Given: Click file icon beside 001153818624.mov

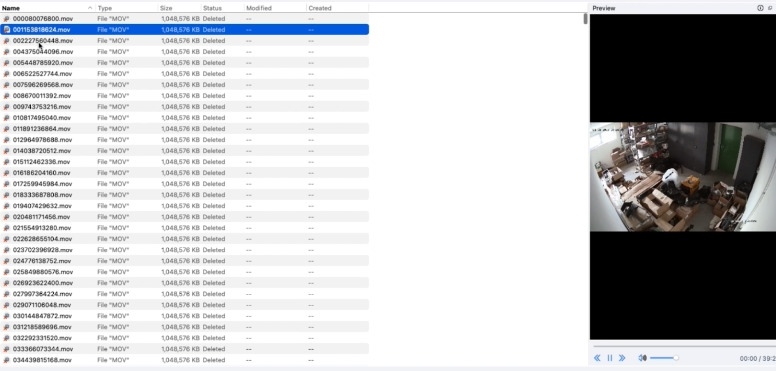Looking at the screenshot, I should point(6,30).
